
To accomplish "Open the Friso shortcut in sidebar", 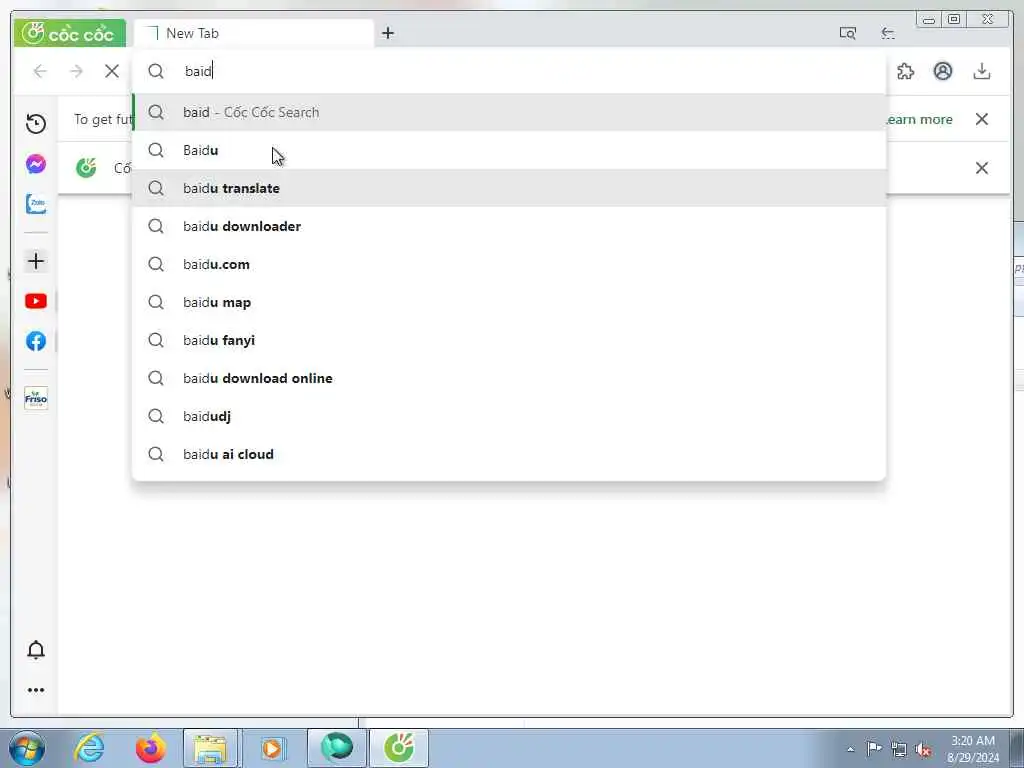I will (x=36, y=398).
